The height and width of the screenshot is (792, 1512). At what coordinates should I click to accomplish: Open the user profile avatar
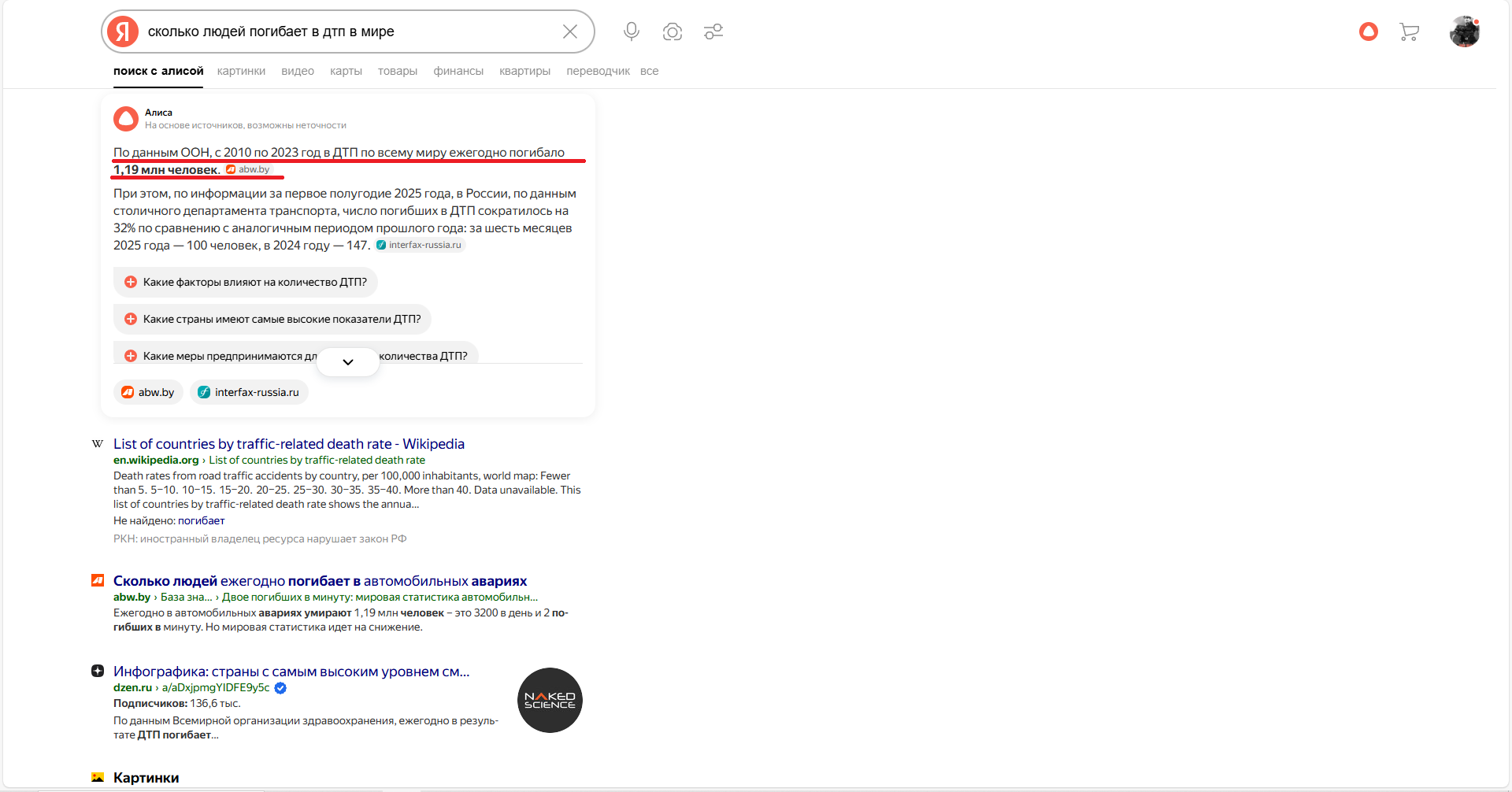[1465, 31]
